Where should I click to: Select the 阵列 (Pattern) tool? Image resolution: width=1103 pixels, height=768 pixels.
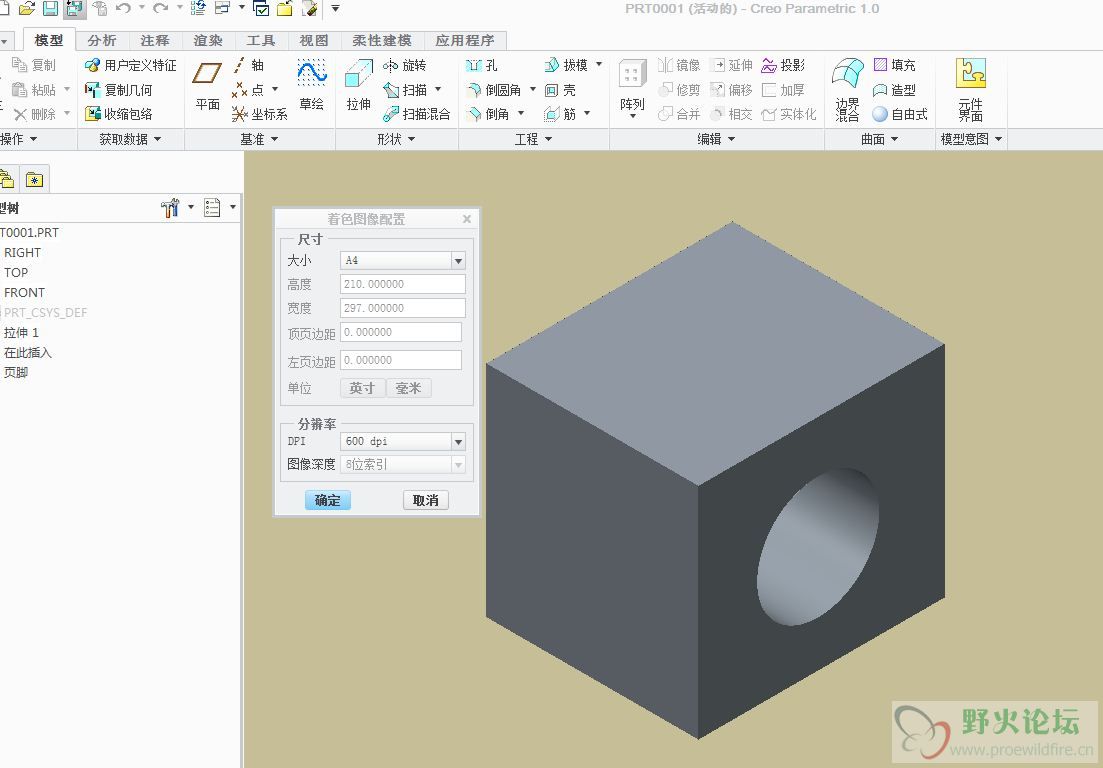[632, 86]
